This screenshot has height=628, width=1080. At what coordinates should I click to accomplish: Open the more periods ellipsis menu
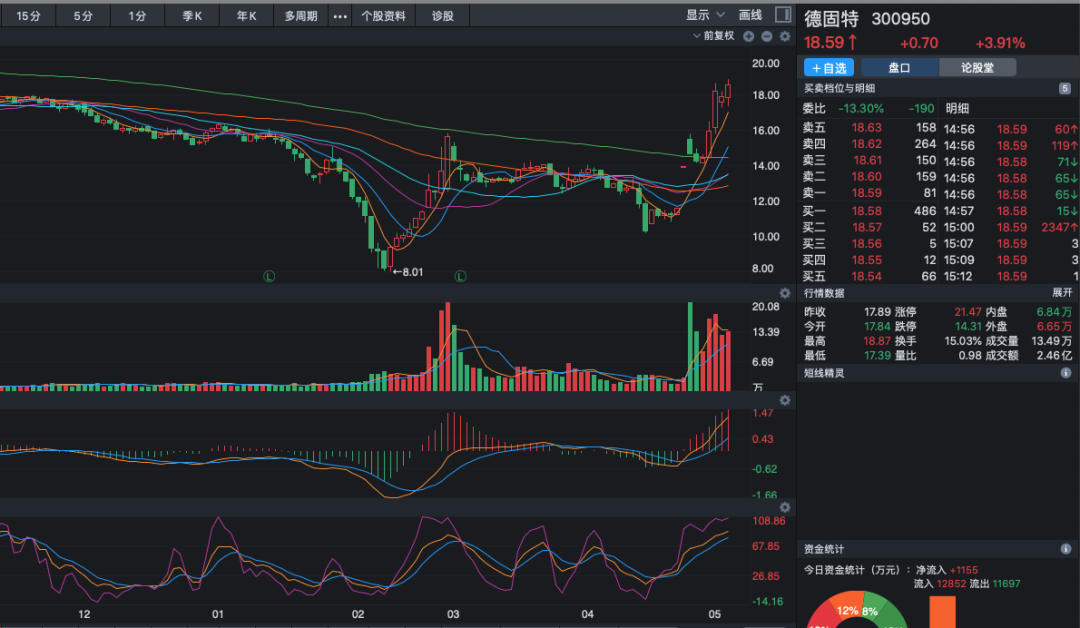click(x=340, y=16)
